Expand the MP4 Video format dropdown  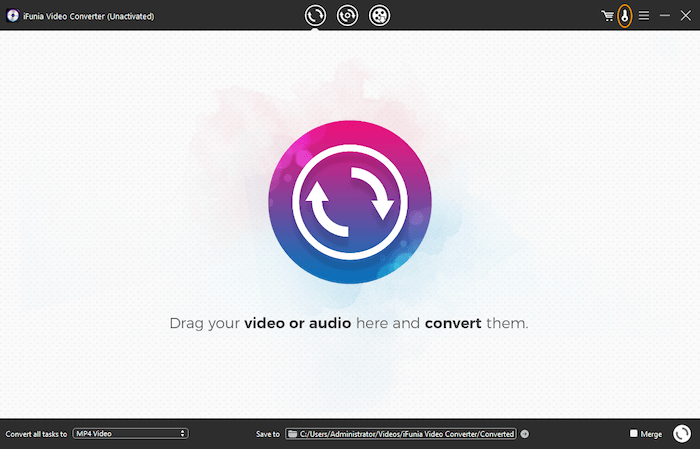[128, 434]
